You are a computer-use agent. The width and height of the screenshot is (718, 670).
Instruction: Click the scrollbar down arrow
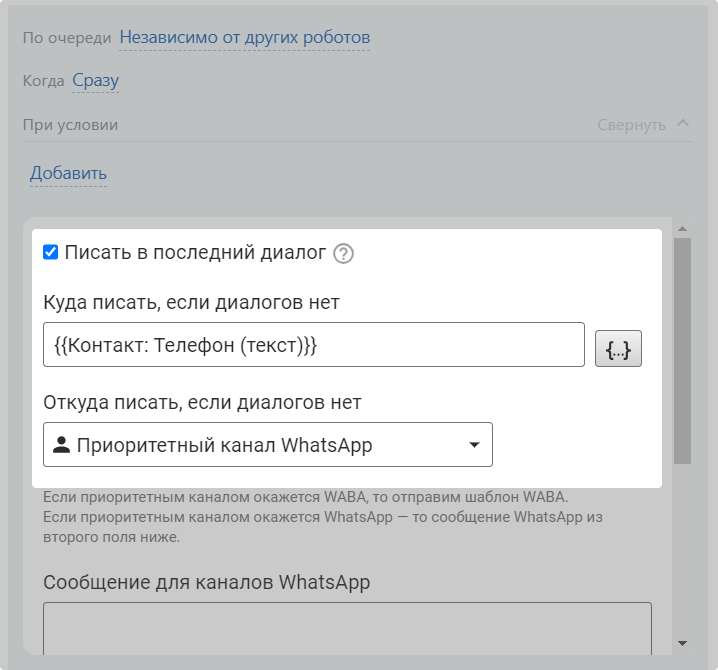(682, 643)
